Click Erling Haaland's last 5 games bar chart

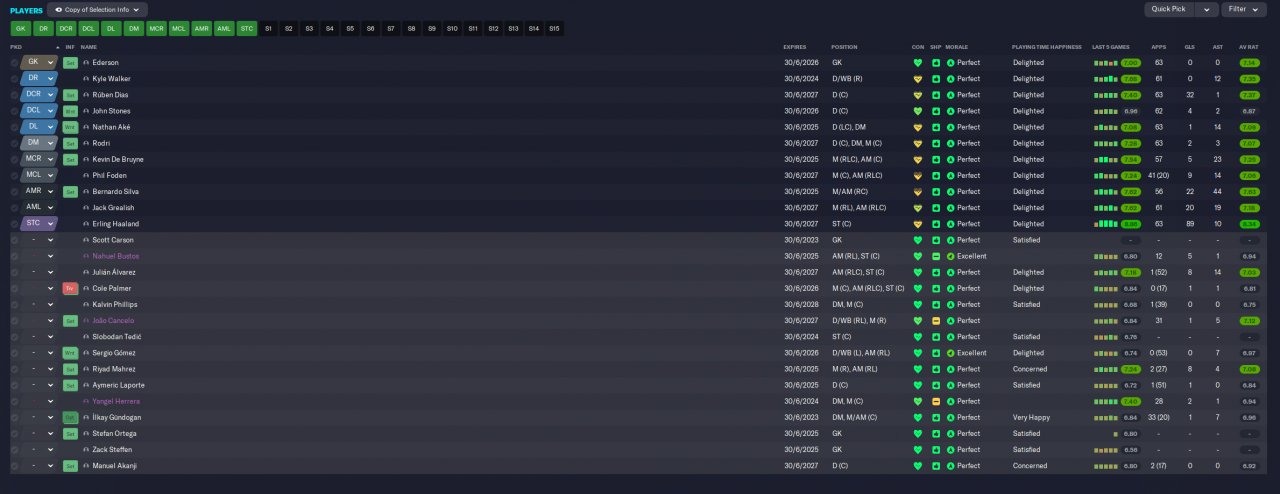pos(1105,224)
